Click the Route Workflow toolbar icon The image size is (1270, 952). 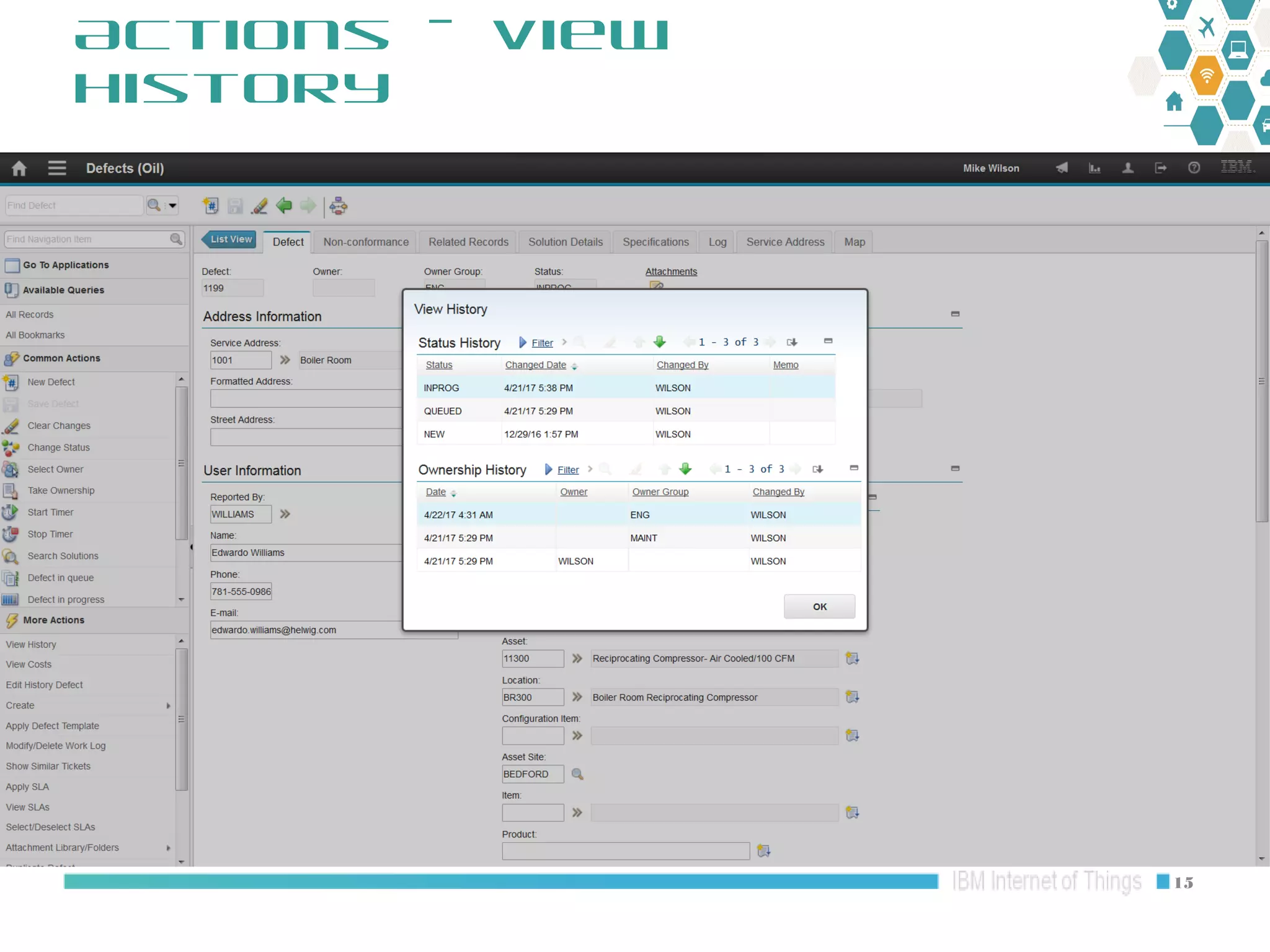[339, 206]
